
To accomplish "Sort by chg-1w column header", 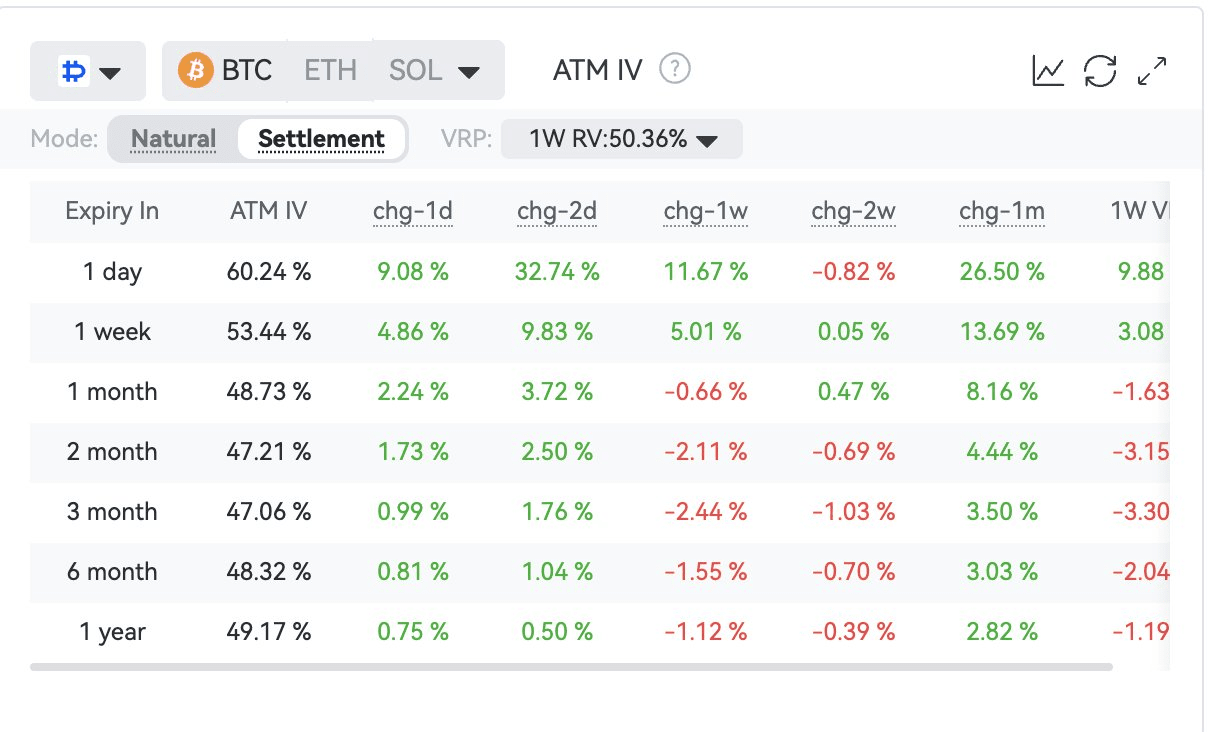I will [x=705, y=211].
